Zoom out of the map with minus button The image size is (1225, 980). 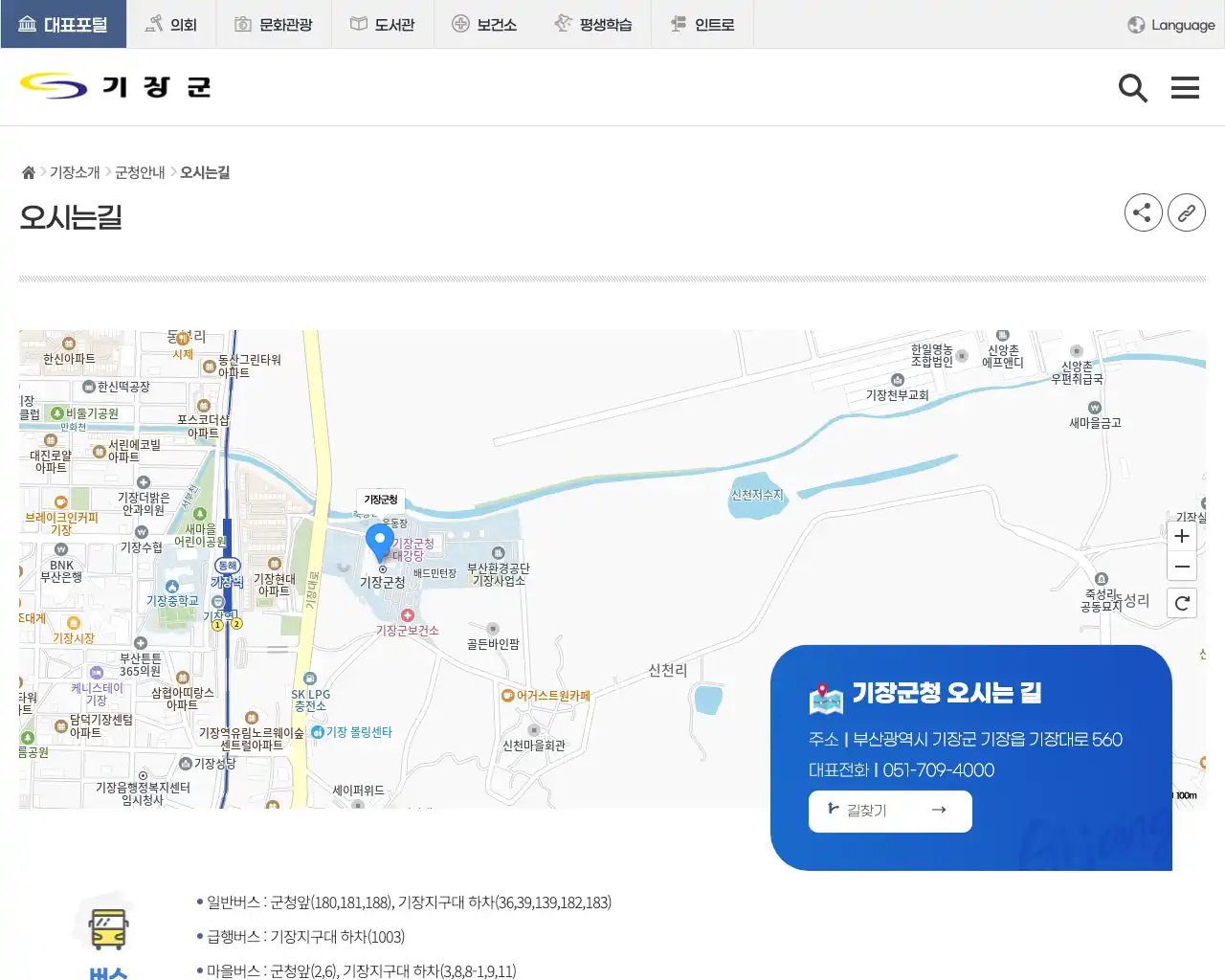1182,567
